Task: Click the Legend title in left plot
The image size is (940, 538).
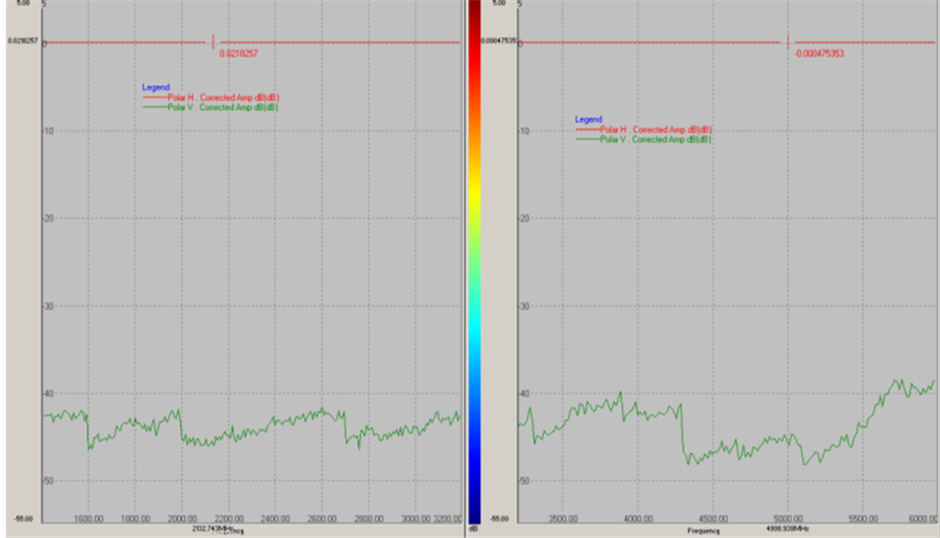Action: tap(156, 87)
